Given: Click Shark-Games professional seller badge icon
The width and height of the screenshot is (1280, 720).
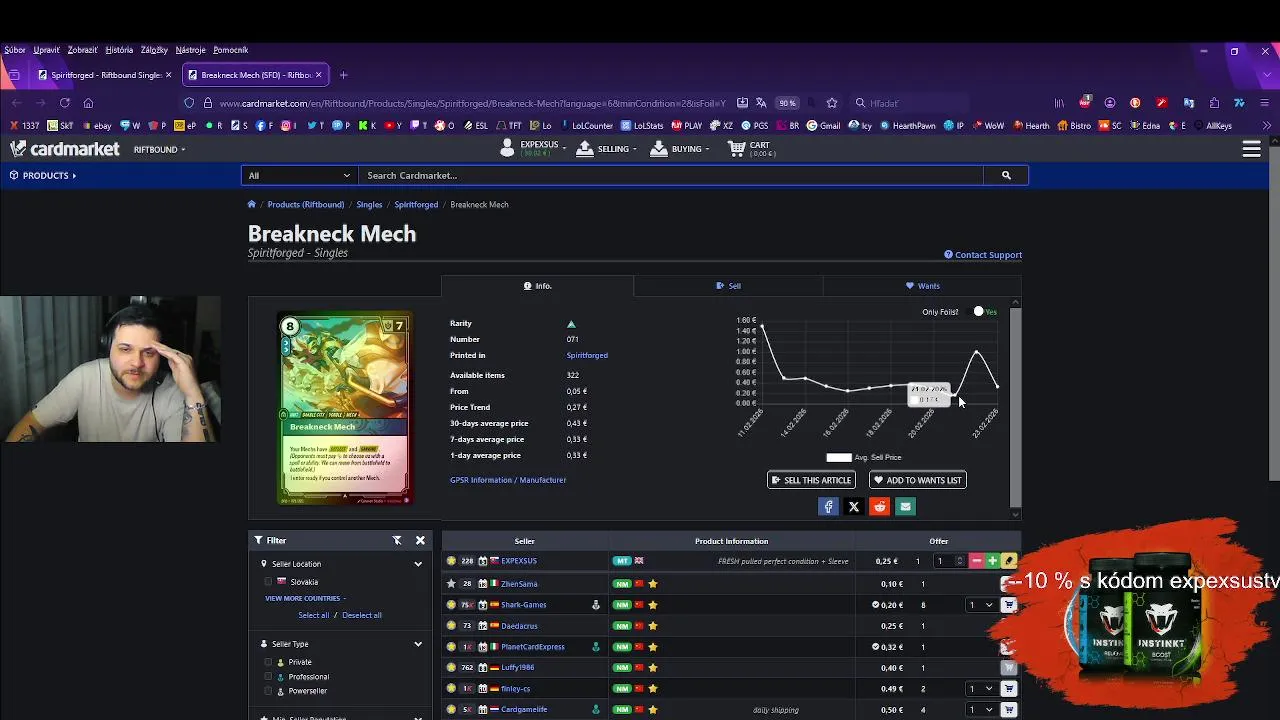Looking at the screenshot, I should tap(596, 605).
